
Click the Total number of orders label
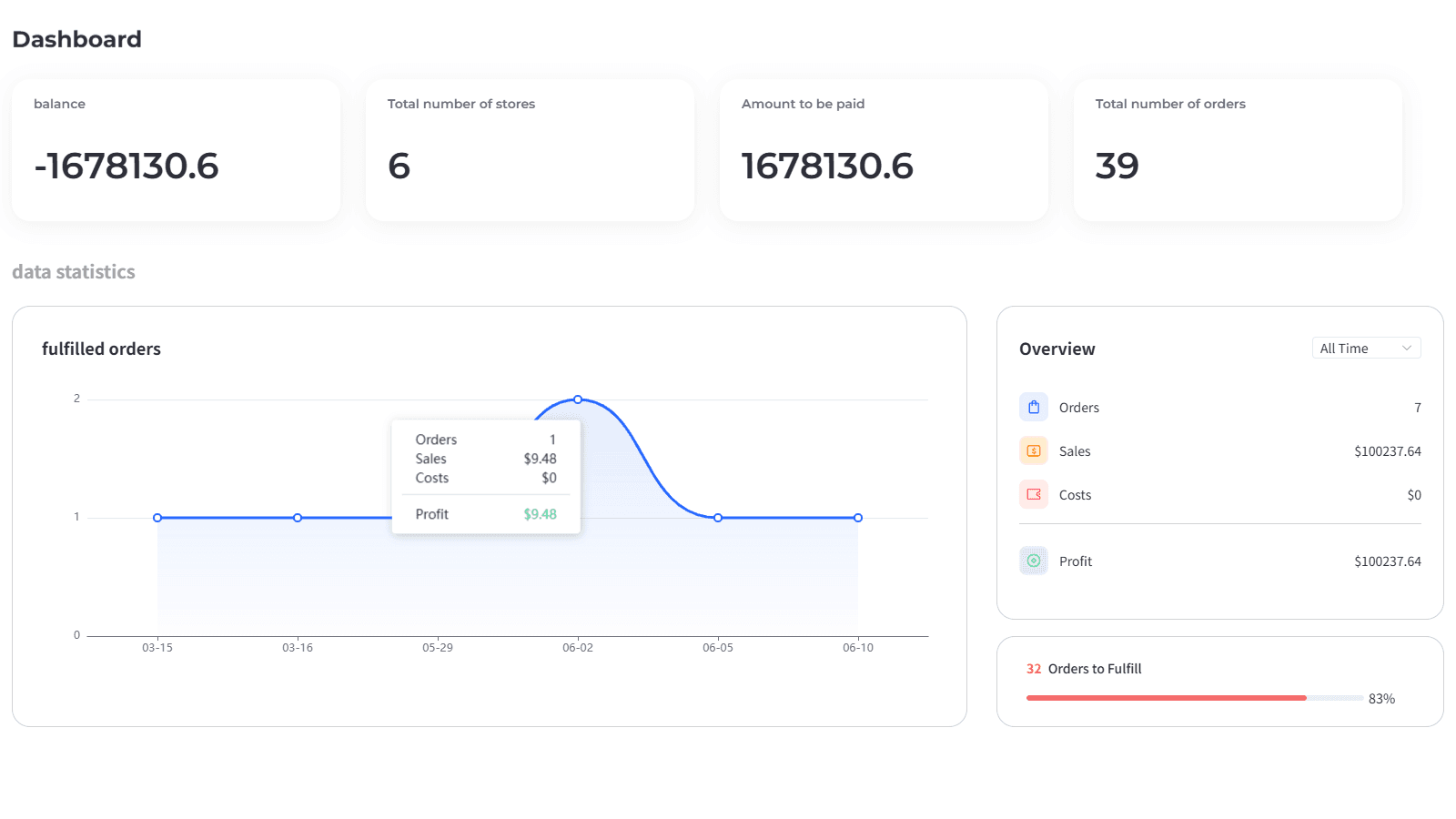1170,104
